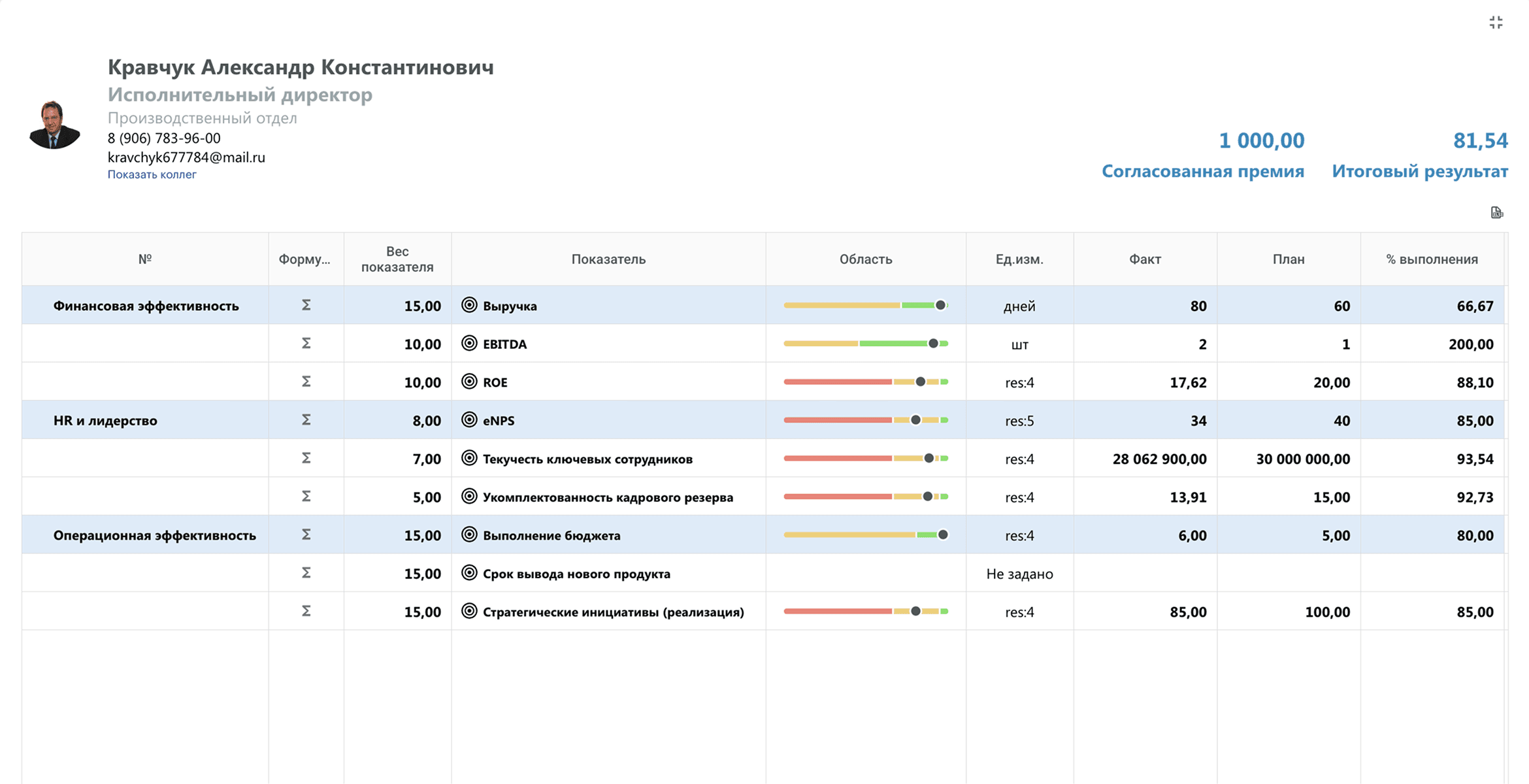Click the target icon next to EBITDA
1529x784 pixels.
pyautogui.click(x=469, y=344)
